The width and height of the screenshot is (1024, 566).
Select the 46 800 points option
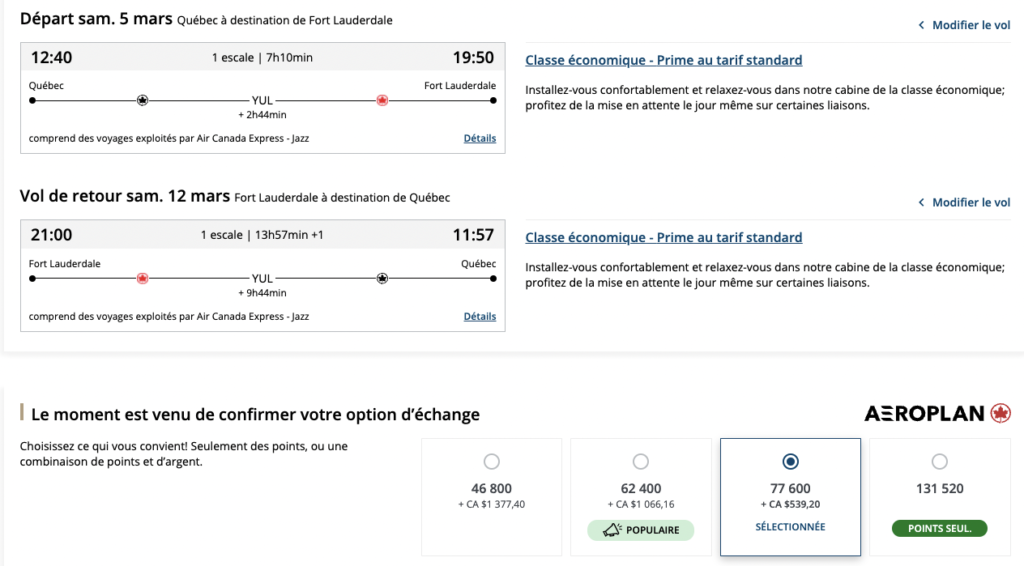[x=491, y=462]
